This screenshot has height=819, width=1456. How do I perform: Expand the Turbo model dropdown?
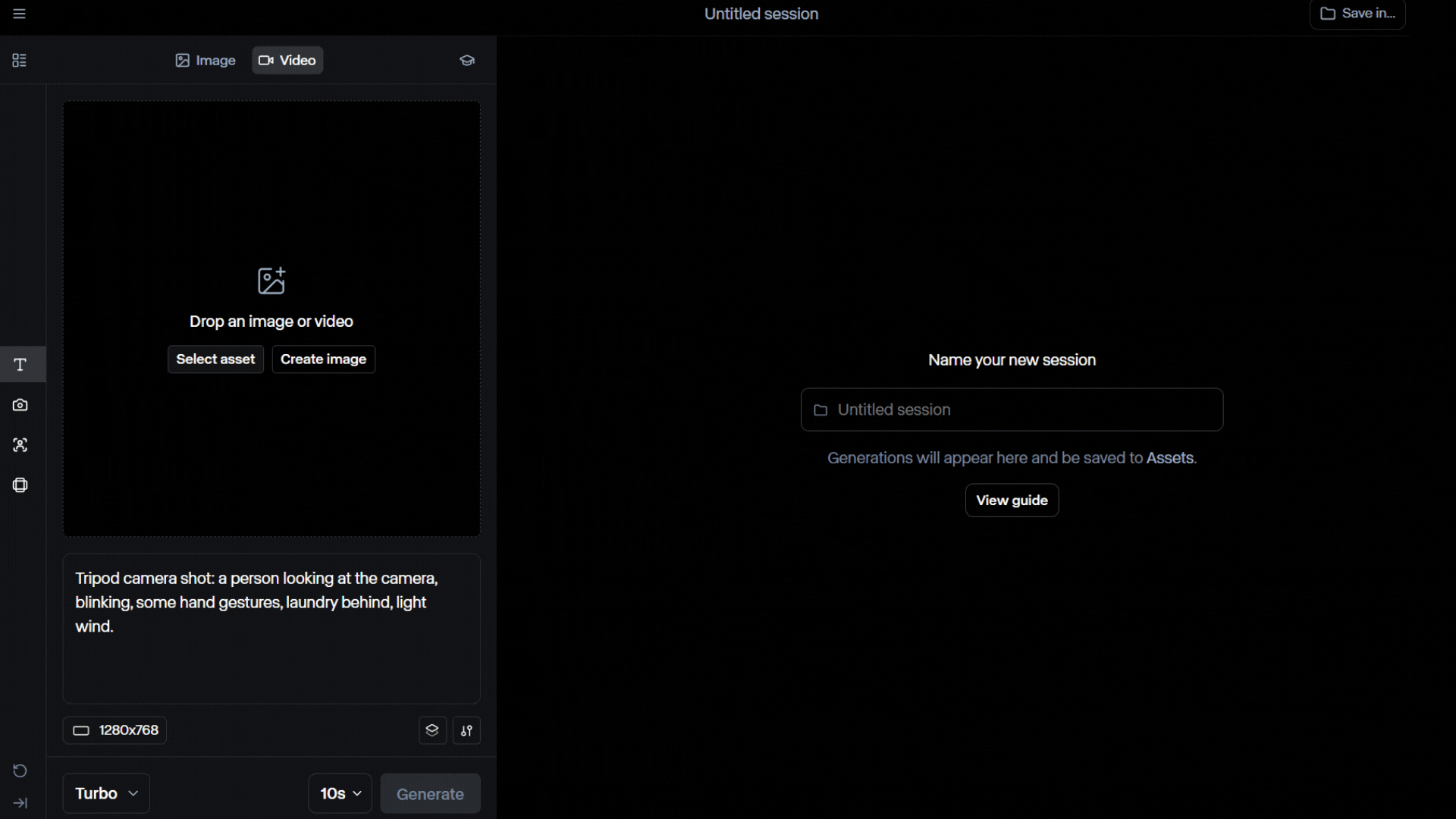tap(106, 793)
